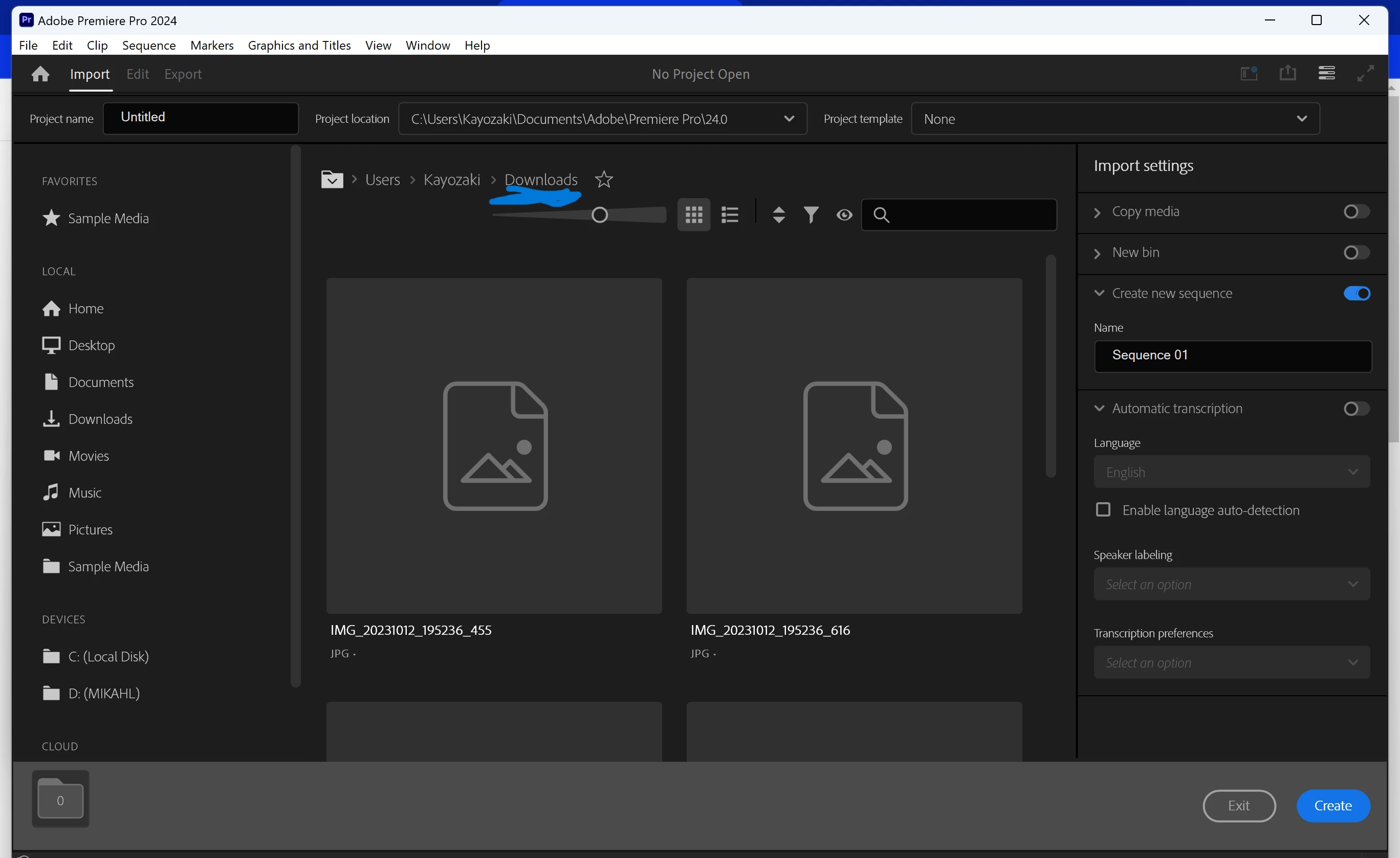This screenshot has width=1400, height=858.
Task: Click the thumbnail size slider handle
Action: coord(599,215)
